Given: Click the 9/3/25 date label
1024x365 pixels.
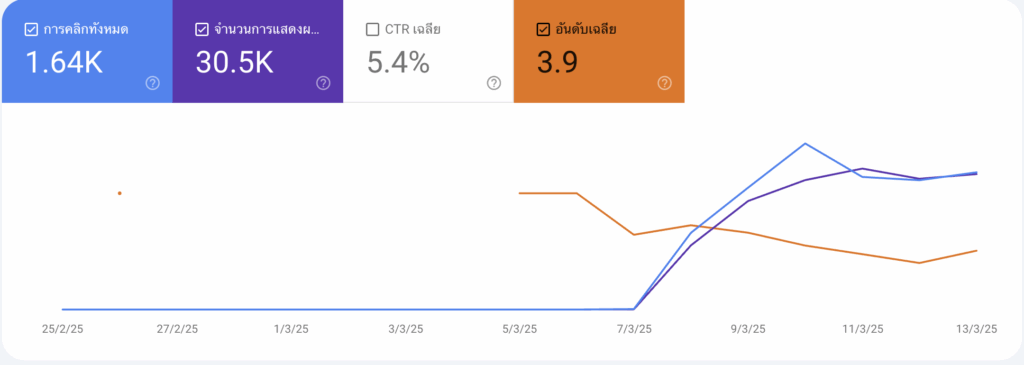Looking at the screenshot, I should click(749, 329).
